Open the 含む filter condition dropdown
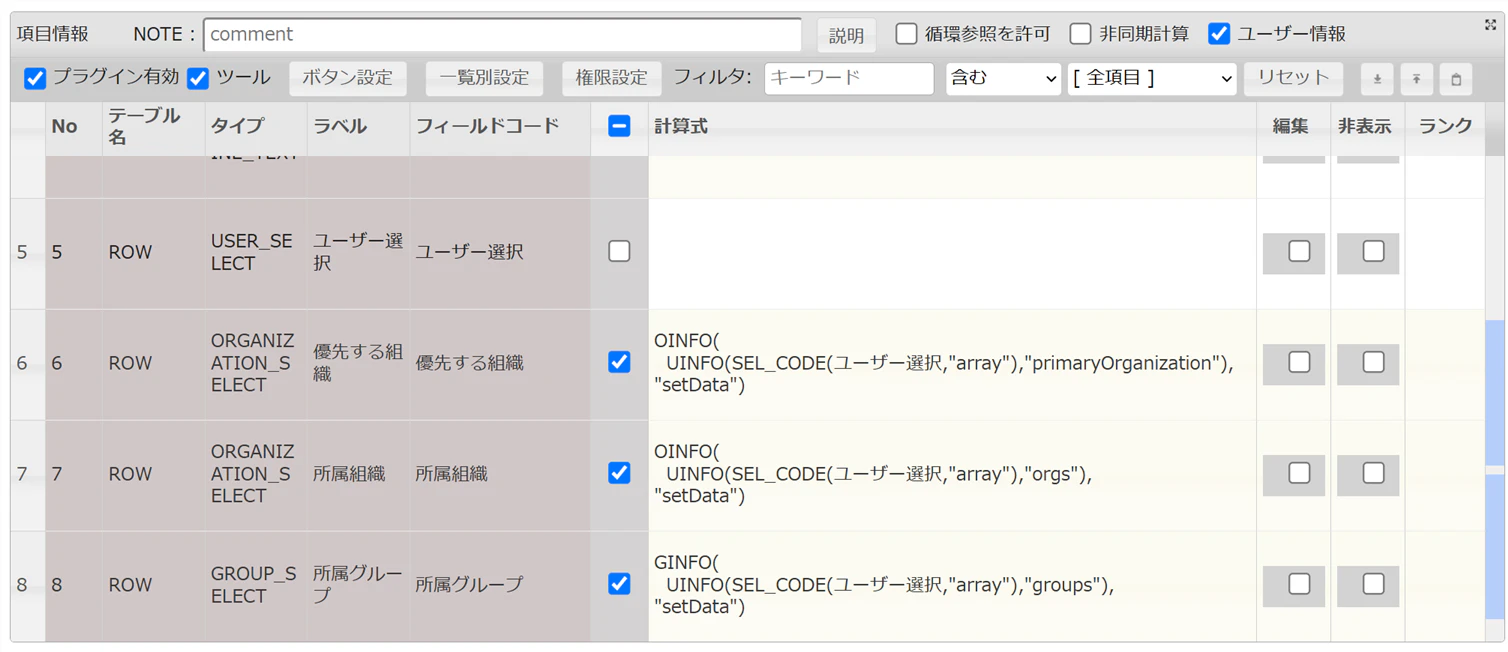This screenshot has height=652, width=1508. click(1003, 79)
